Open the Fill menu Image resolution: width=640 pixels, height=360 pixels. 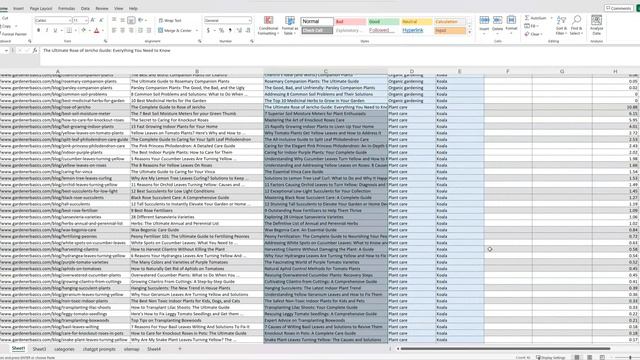pyautogui.click(x=531, y=26)
